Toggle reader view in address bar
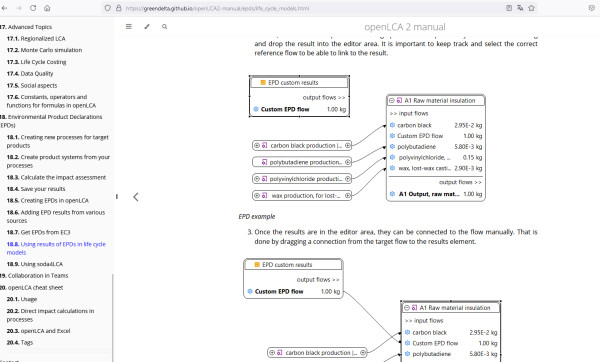Viewport: 600px width, 362px height. pos(509,8)
